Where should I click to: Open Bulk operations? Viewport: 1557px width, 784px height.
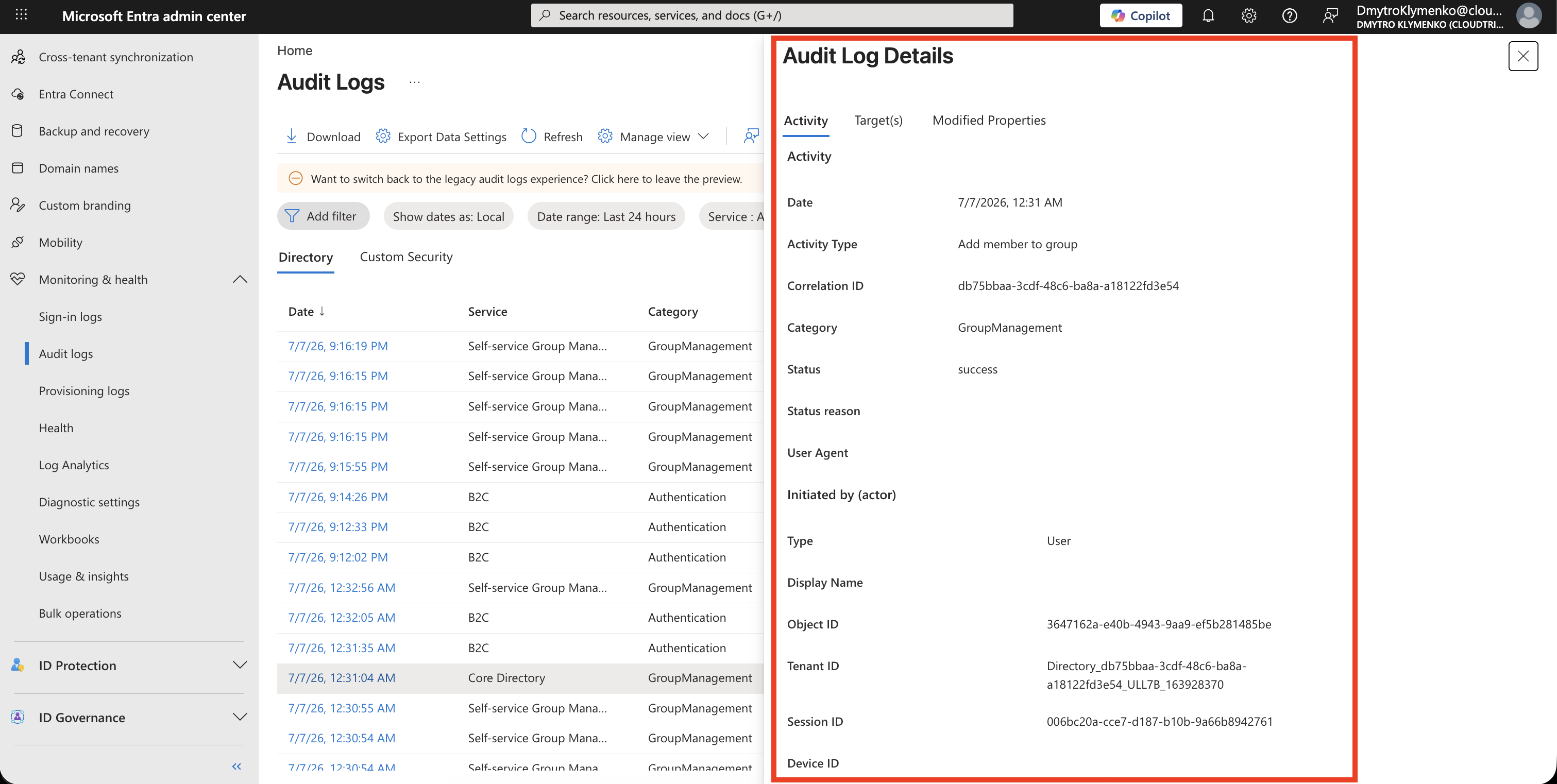click(x=80, y=613)
